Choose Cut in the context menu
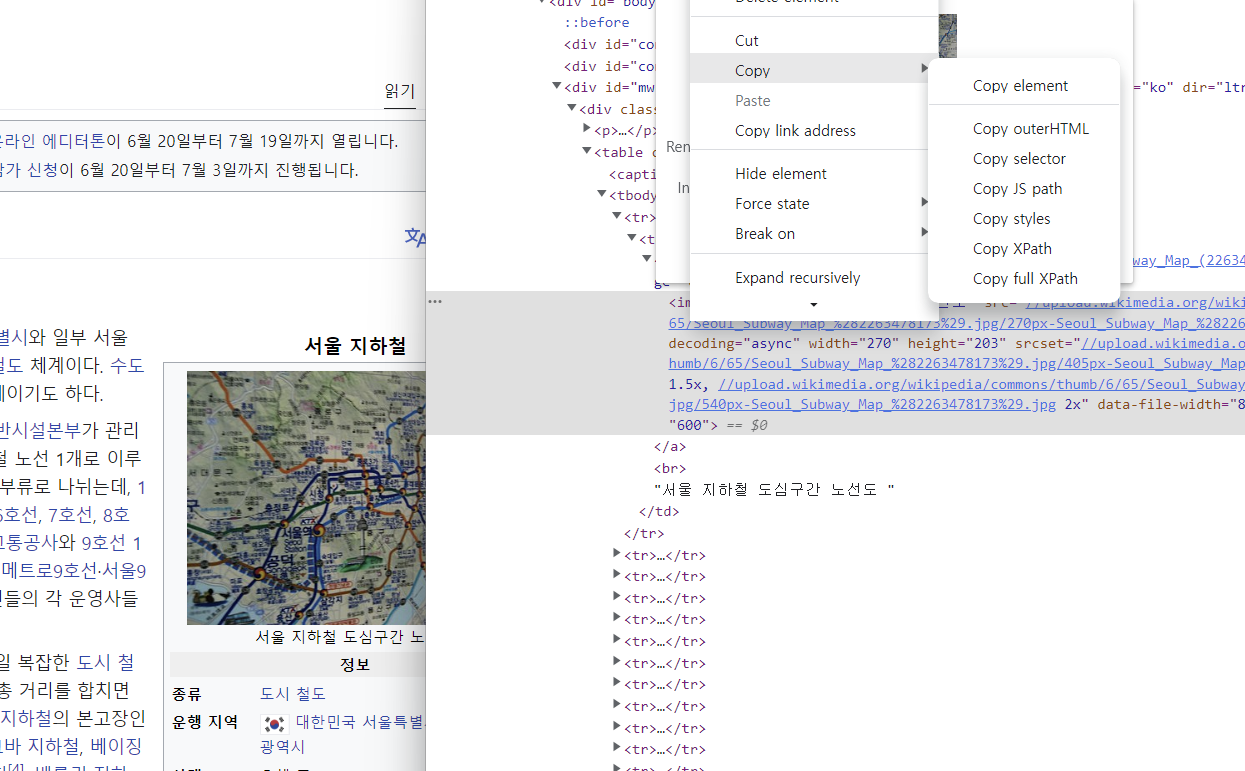The width and height of the screenshot is (1245, 771). pyautogui.click(x=814, y=40)
